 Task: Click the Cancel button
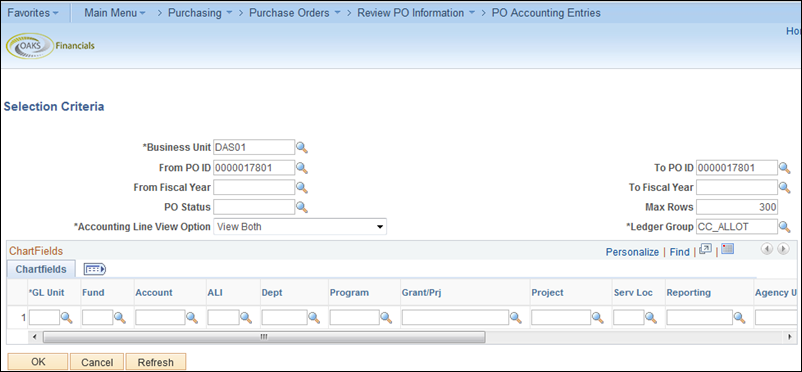coord(97,362)
